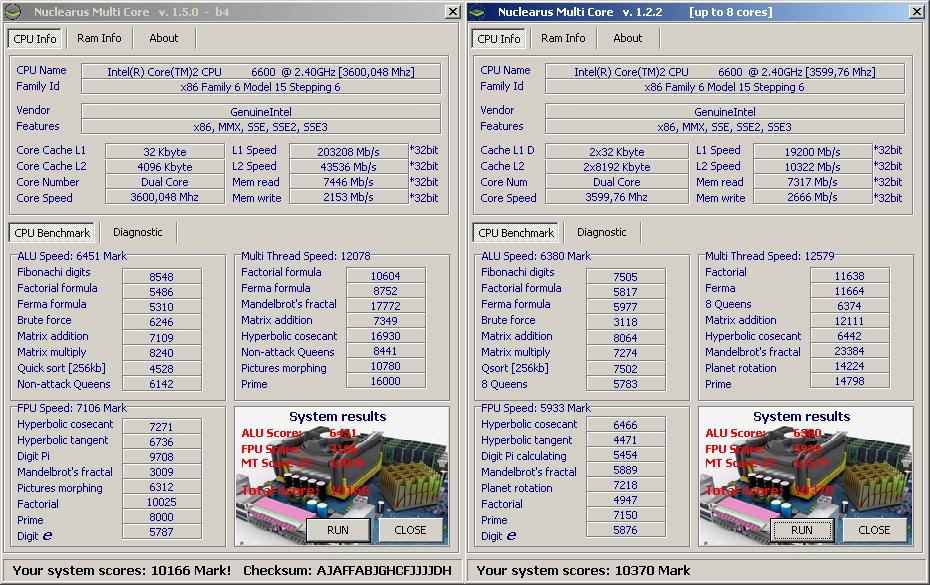Image resolution: width=930 pixels, height=585 pixels.
Task: Click 8 Queens multi-thread score "6374"
Action: [849, 306]
